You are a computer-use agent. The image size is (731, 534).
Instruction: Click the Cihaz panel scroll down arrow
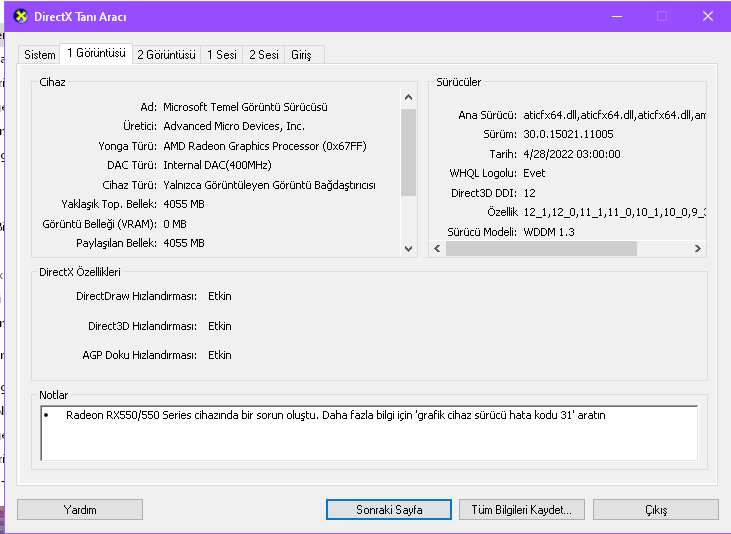408,249
